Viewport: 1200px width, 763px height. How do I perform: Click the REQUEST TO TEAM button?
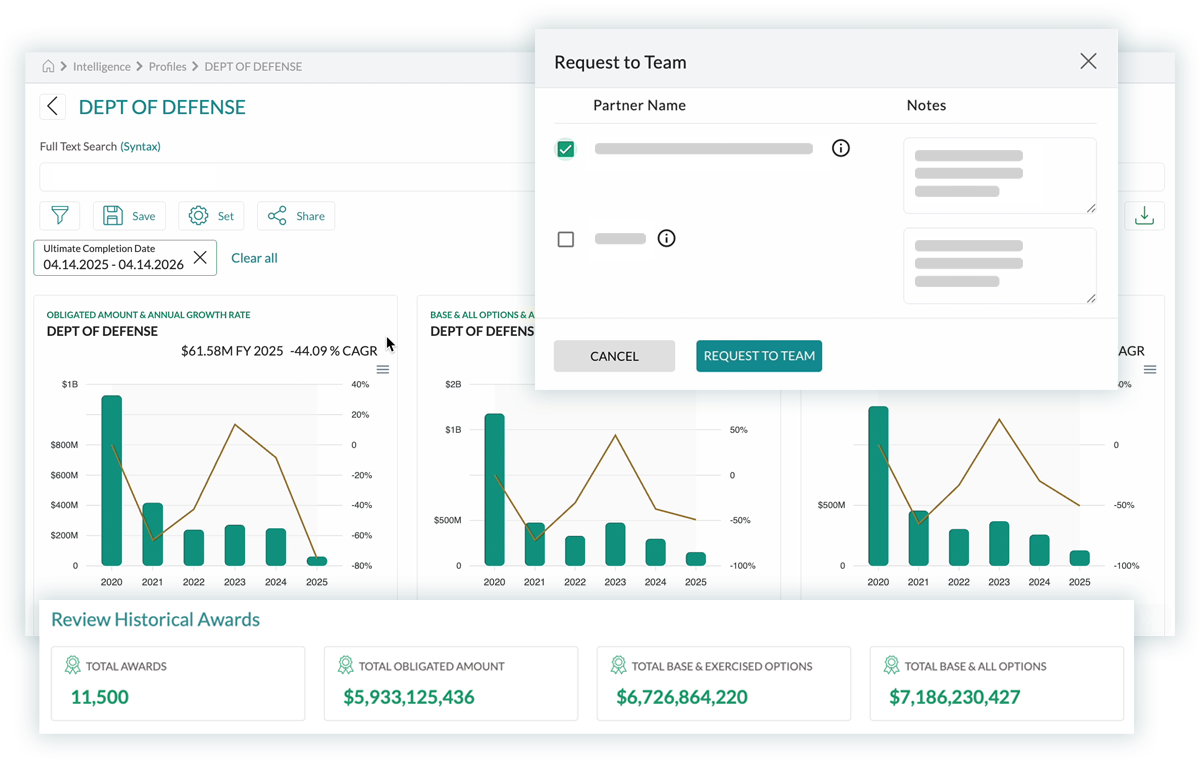pos(759,356)
